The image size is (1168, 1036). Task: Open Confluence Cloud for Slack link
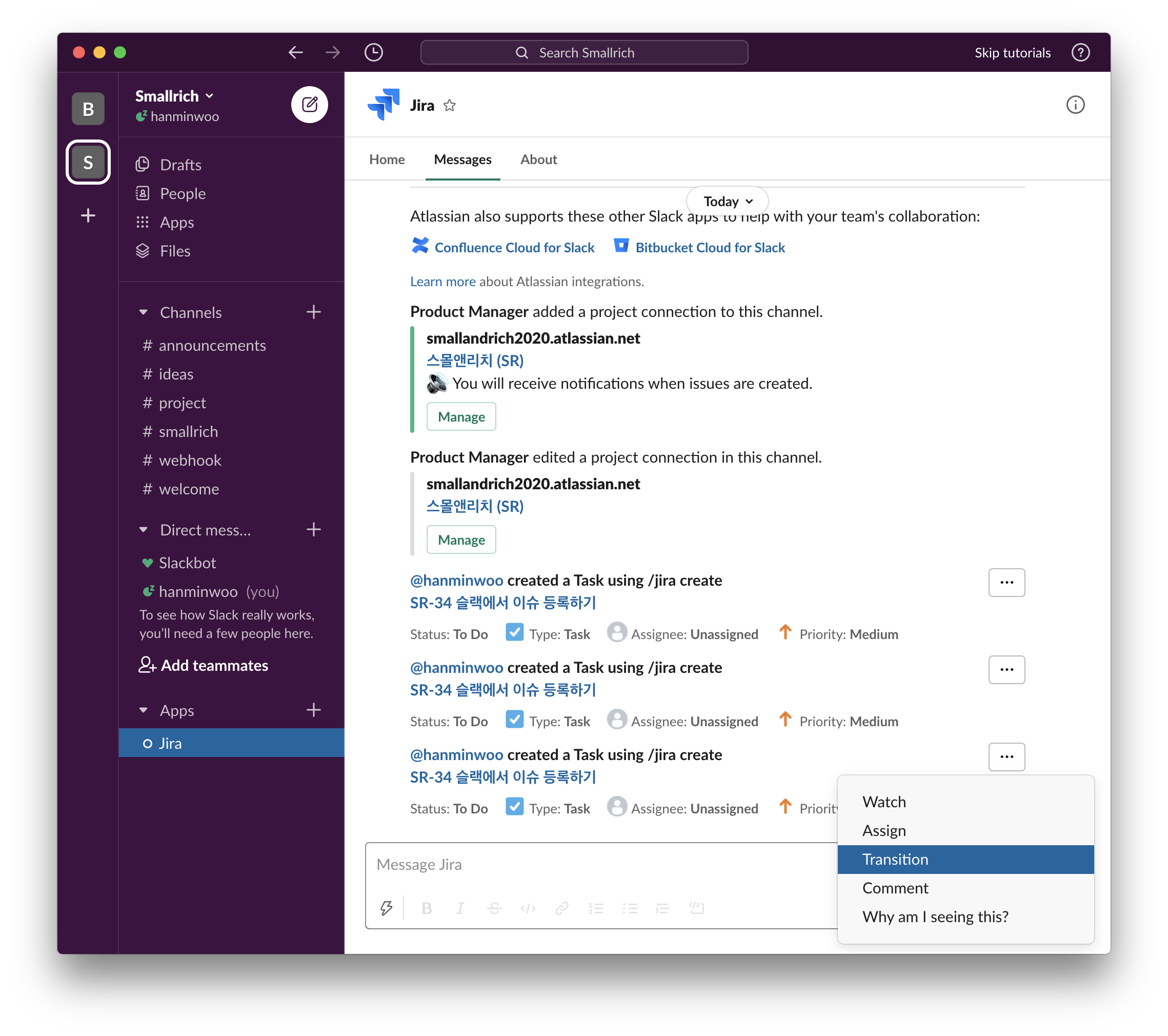click(x=514, y=247)
